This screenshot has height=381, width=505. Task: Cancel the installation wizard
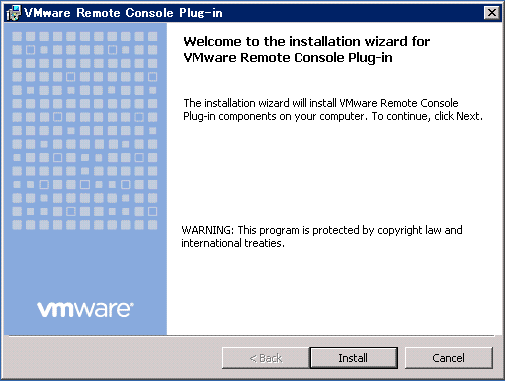(x=448, y=358)
